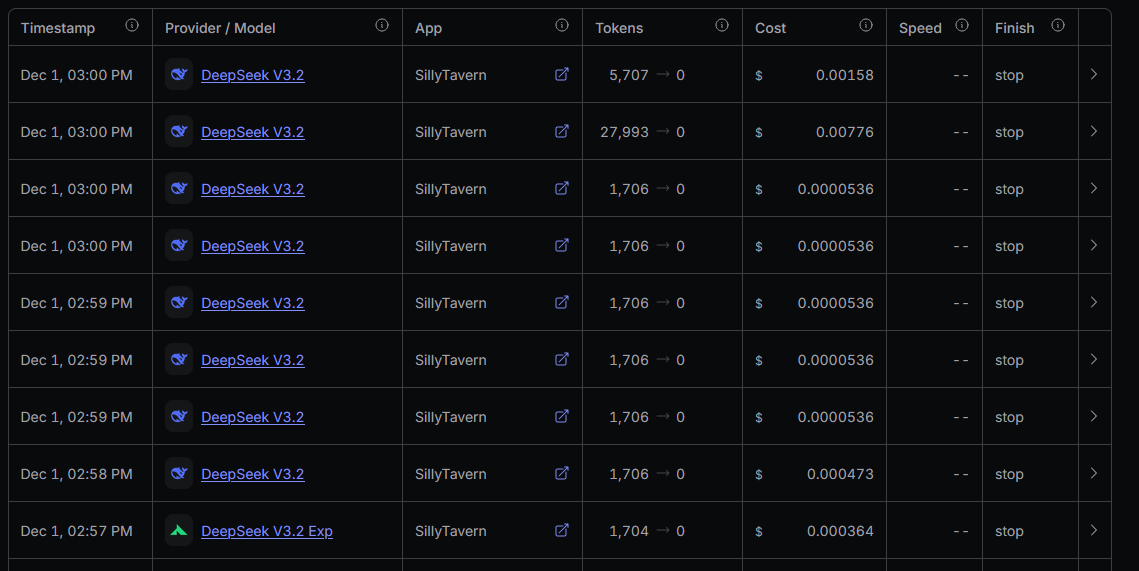Click the Provider / Model column header
Viewport: 1139px width, 571px height.
pos(220,28)
